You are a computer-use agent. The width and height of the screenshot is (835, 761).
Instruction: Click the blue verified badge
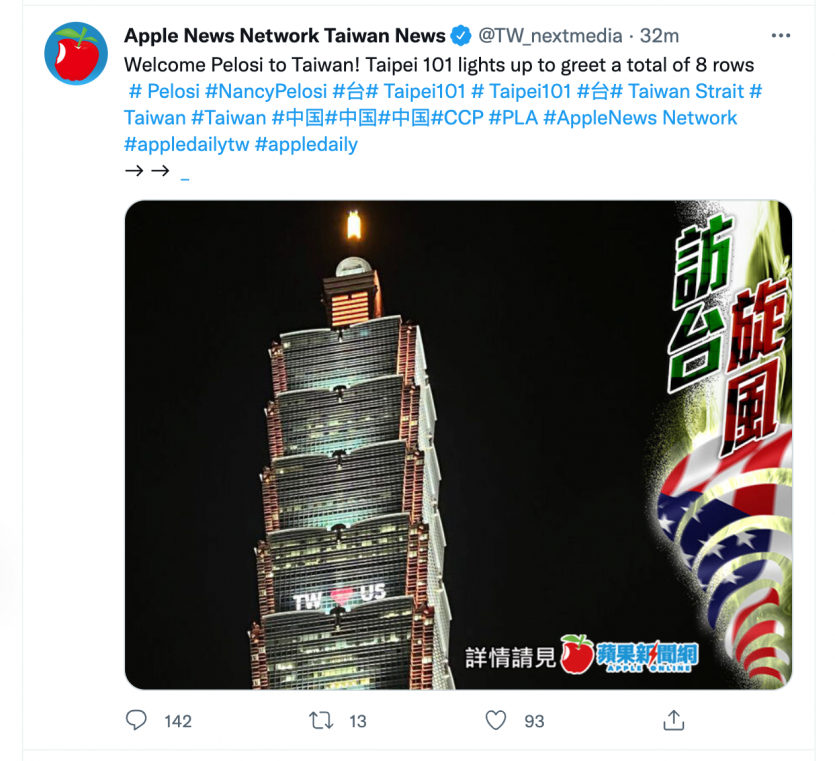(x=461, y=36)
